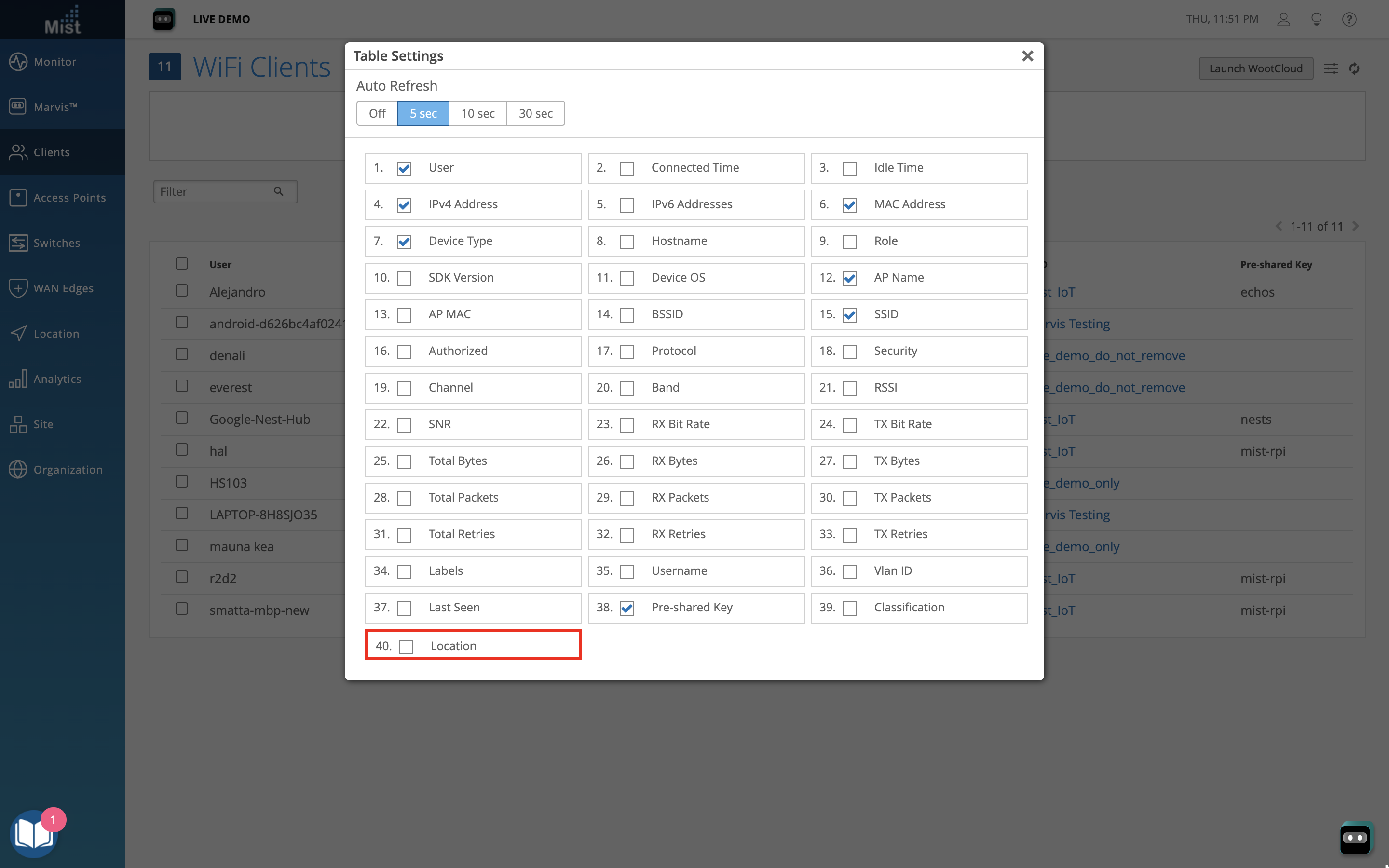Enable the Location column checkbox
1389x868 pixels.
pyautogui.click(x=407, y=646)
